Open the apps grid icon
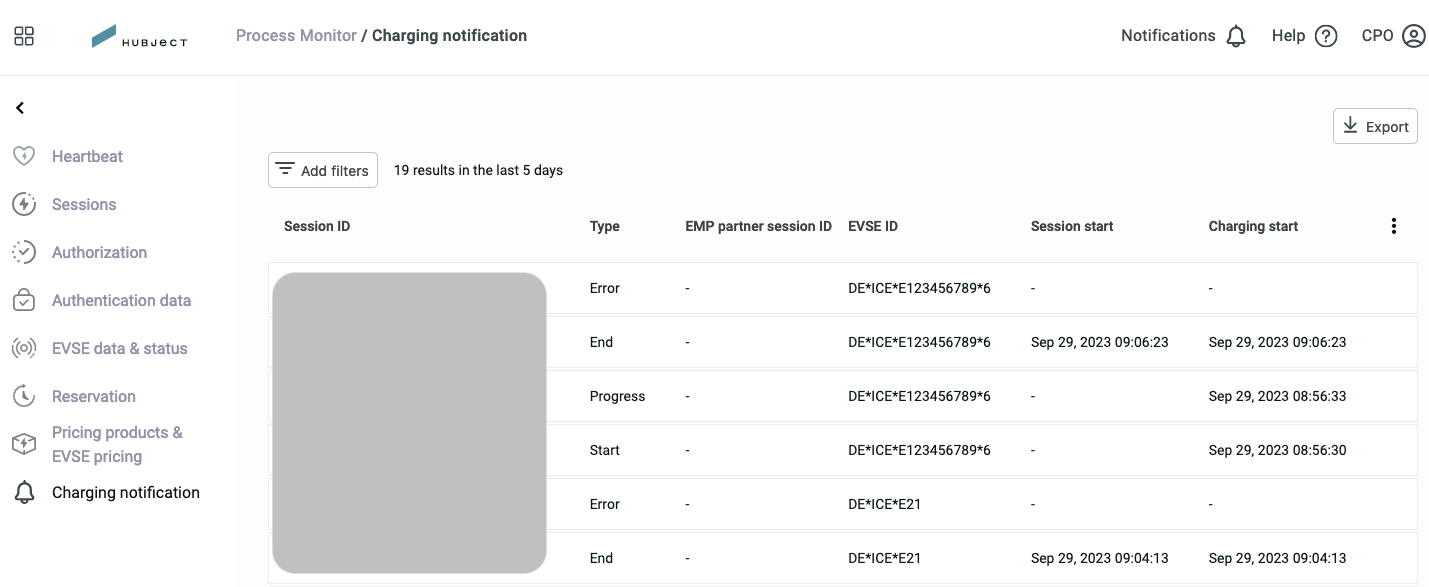 pyautogui.click(x=24, y=37)
